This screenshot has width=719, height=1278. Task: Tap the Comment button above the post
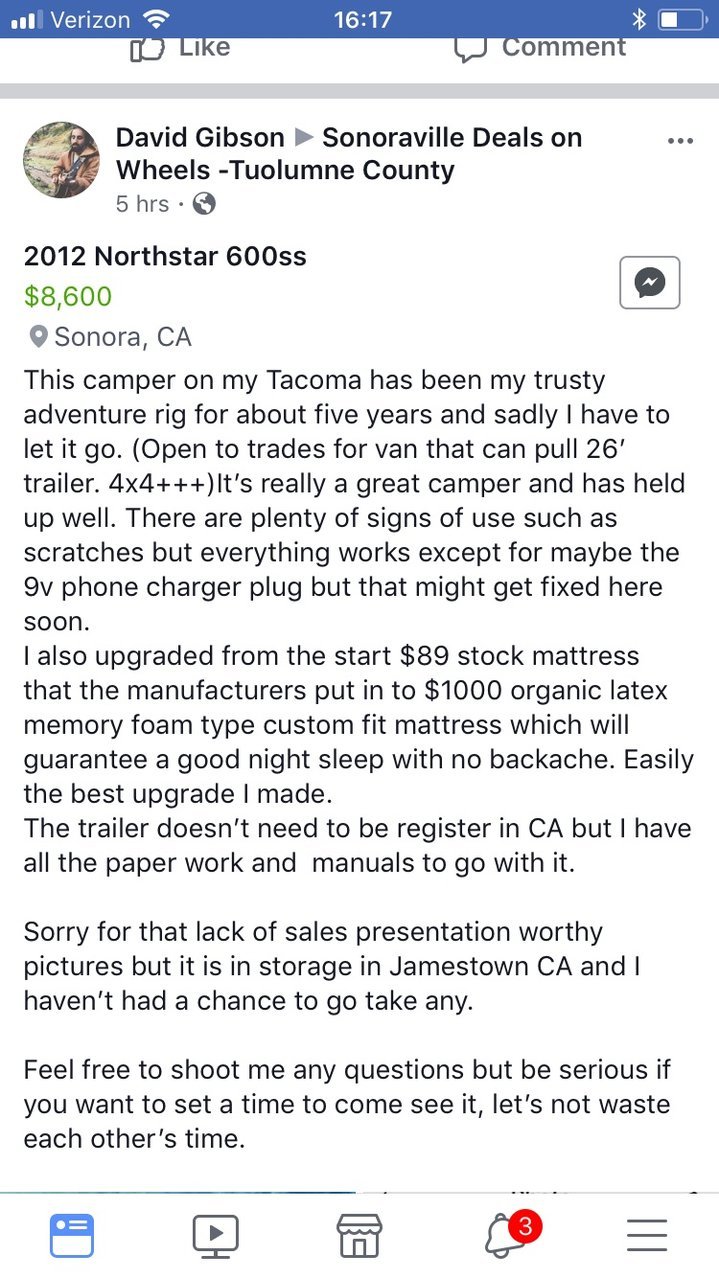(x=540, y=47)
